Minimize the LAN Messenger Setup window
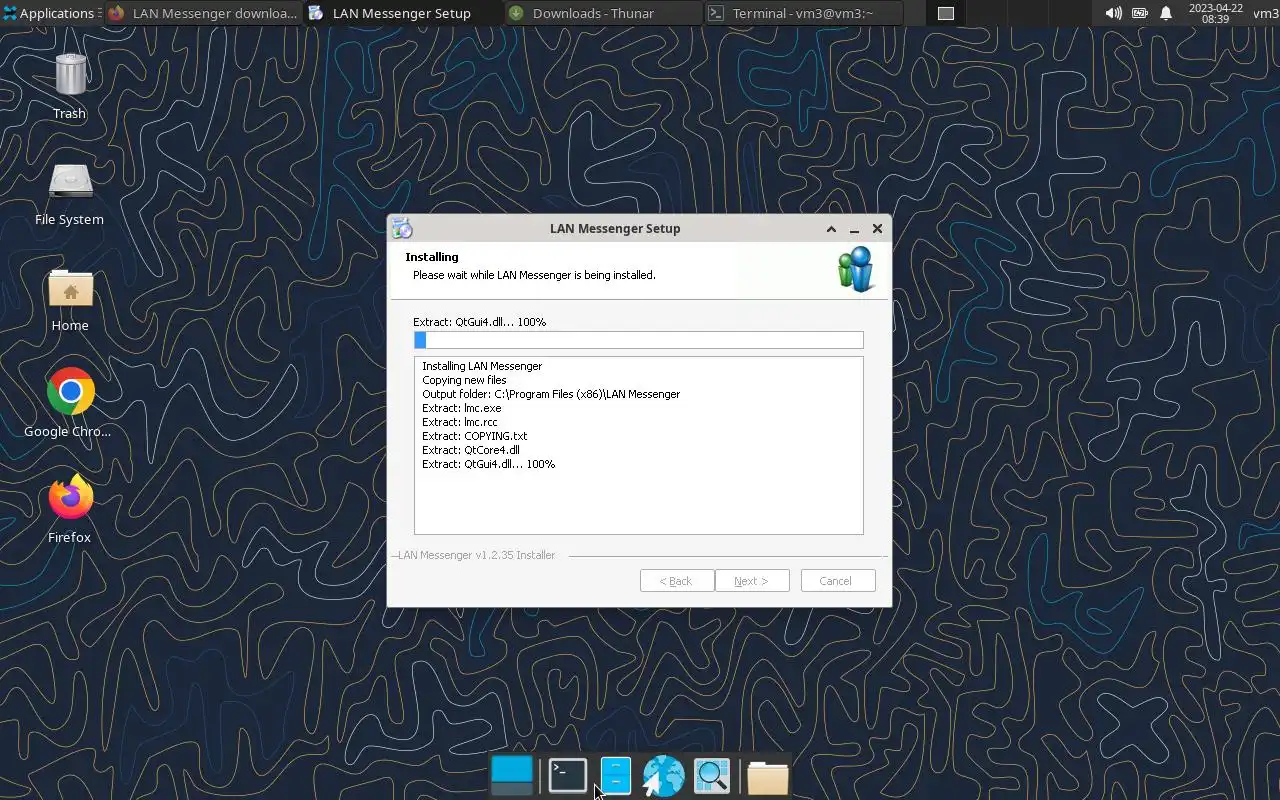Screen dimensions: 1280x800 point(854,229)
